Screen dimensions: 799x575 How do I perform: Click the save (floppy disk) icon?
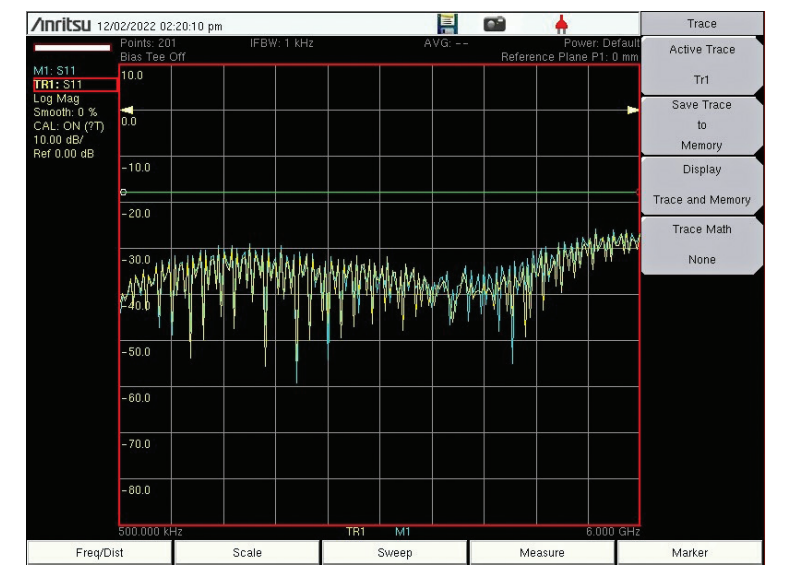446,24
